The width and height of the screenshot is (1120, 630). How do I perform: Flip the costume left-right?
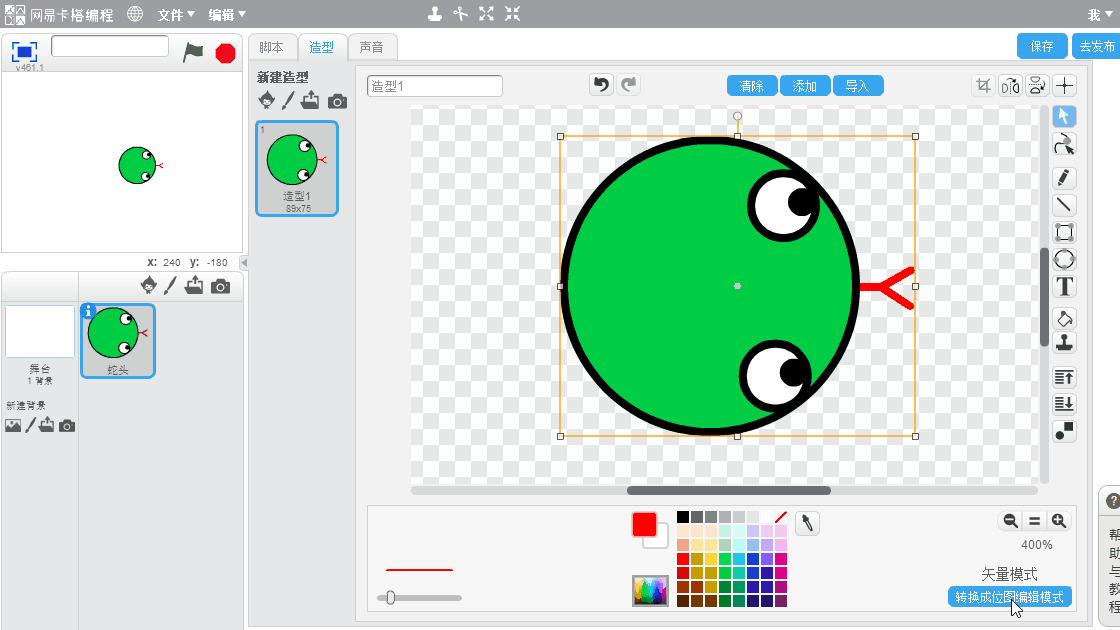tap(1010, 86)
